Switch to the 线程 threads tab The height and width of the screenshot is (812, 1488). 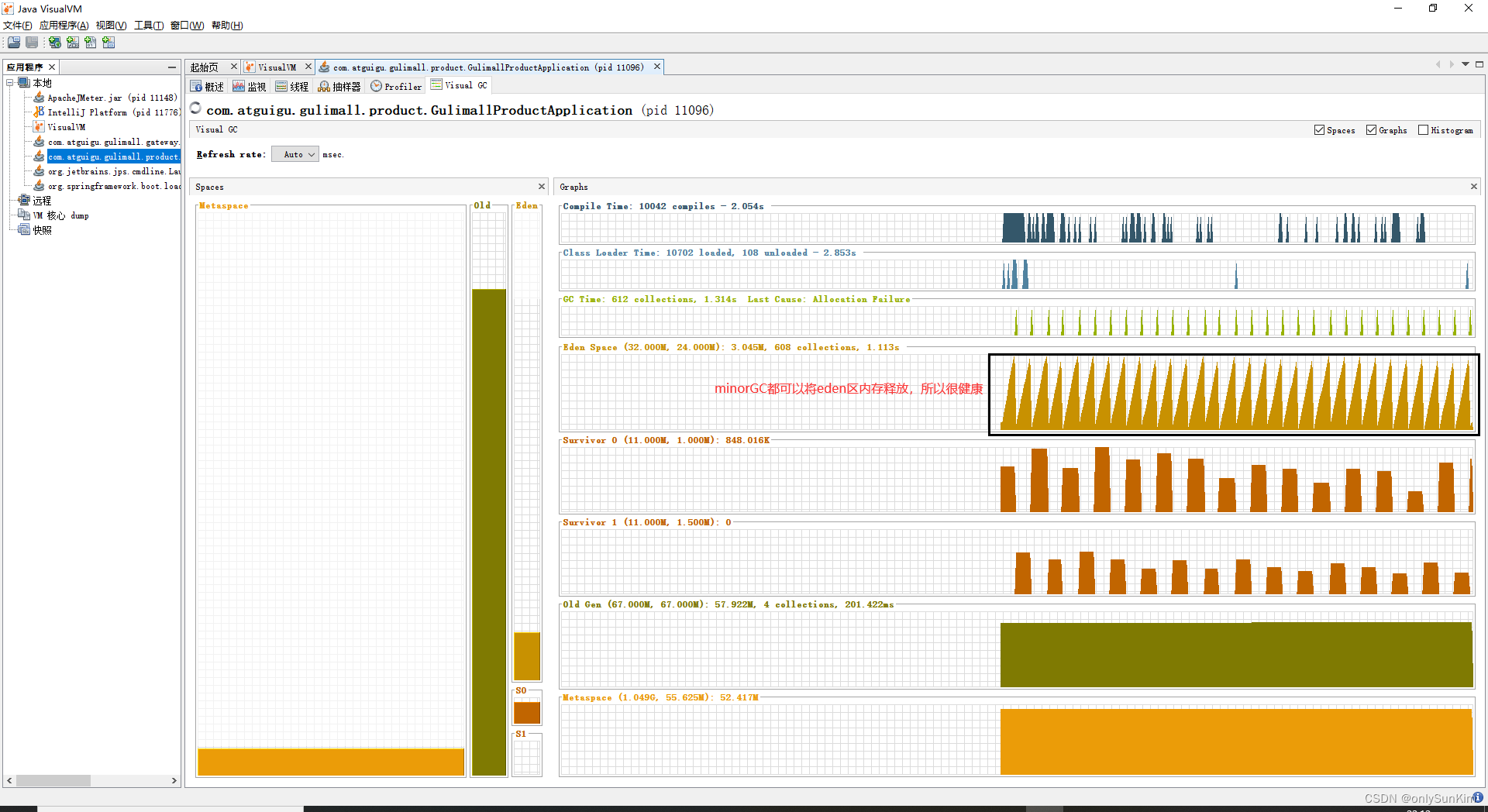(x=292, y=86)
